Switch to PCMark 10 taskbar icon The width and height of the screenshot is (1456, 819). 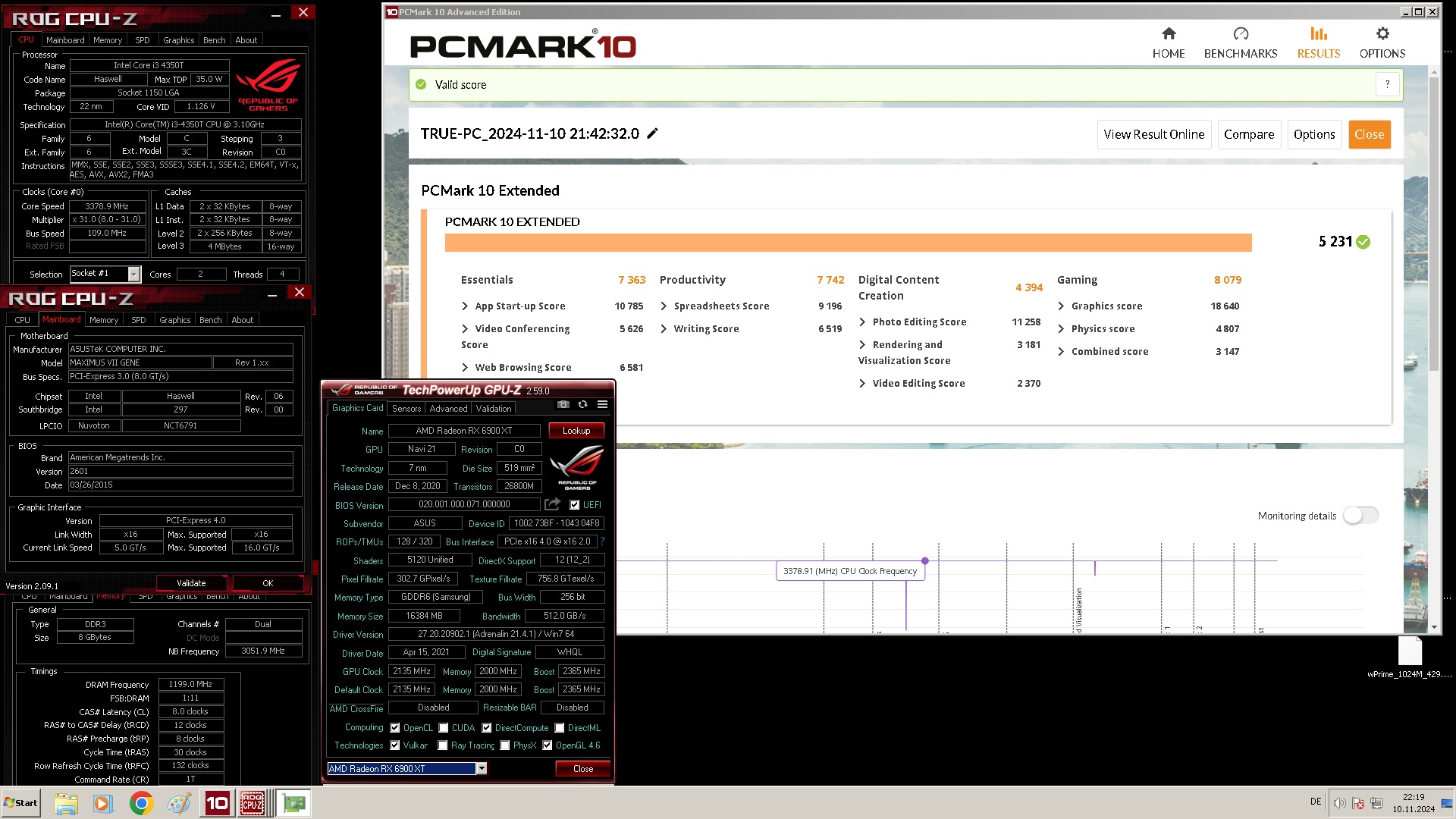point(217,803)
